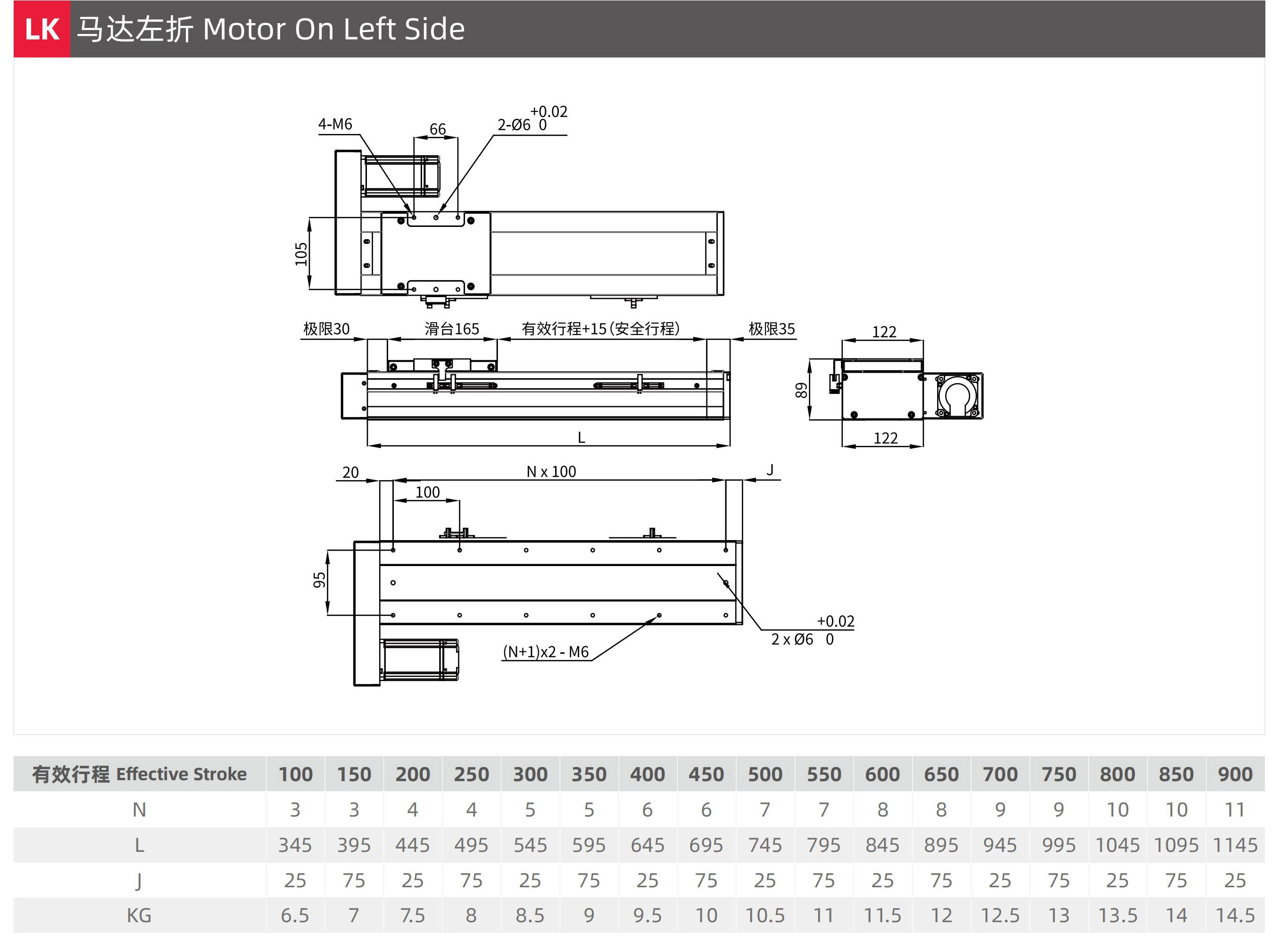
Task: Click the N x 100 dimension text
Action: coord(551,472)
